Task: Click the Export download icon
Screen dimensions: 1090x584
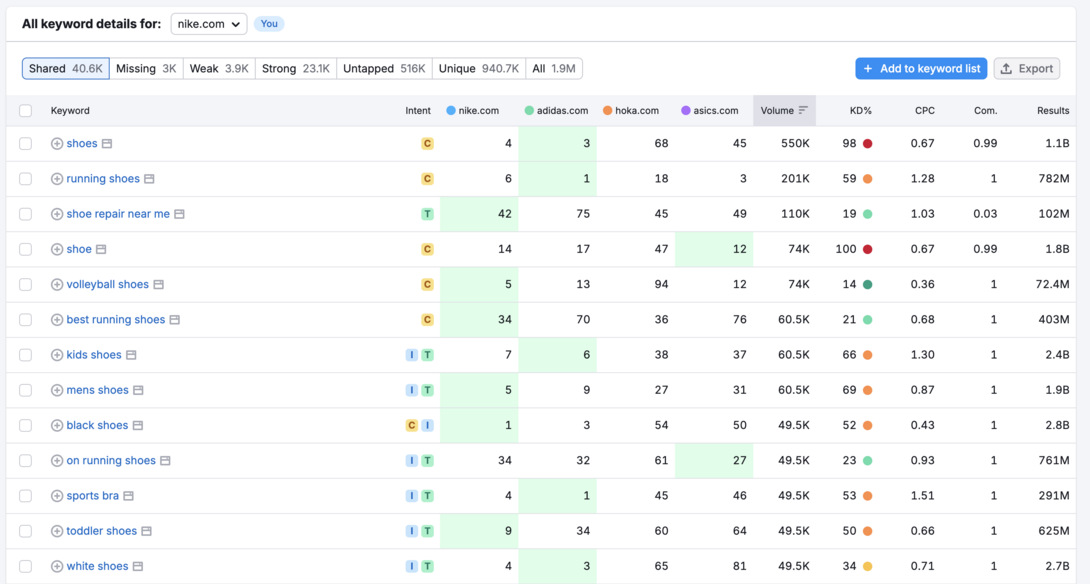Action: tap(1008, 68)
